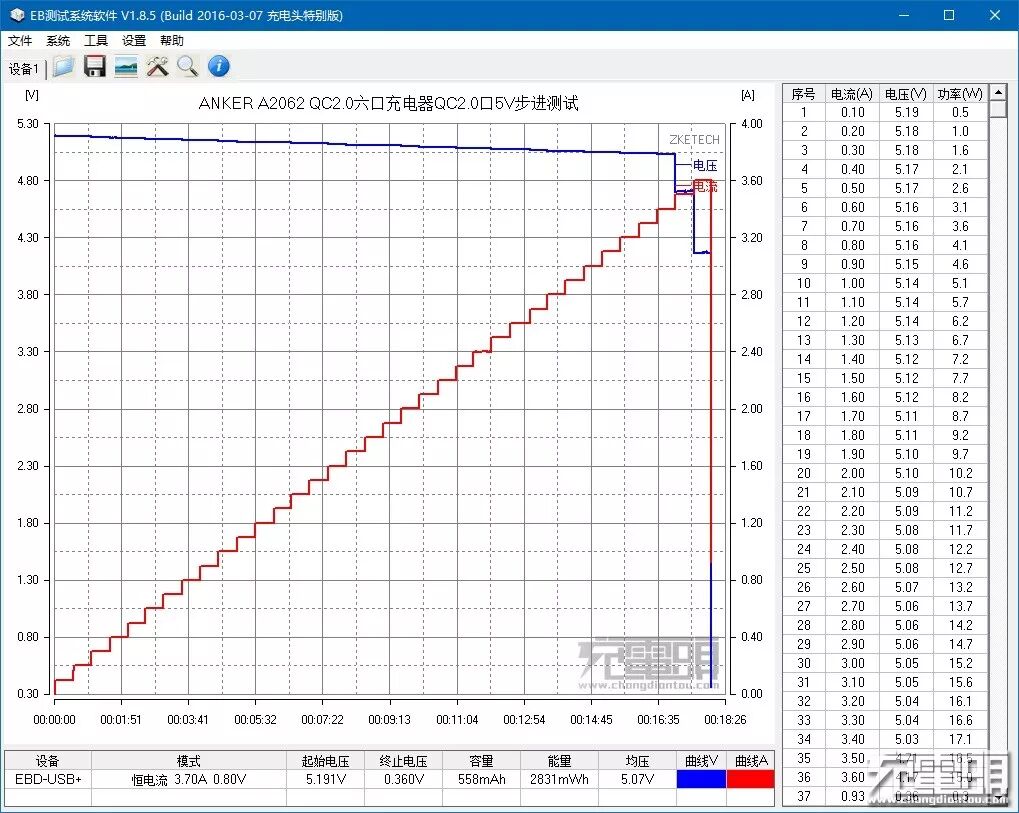
Task: Open the 系统 menu
Action: (x=58, y=40)
